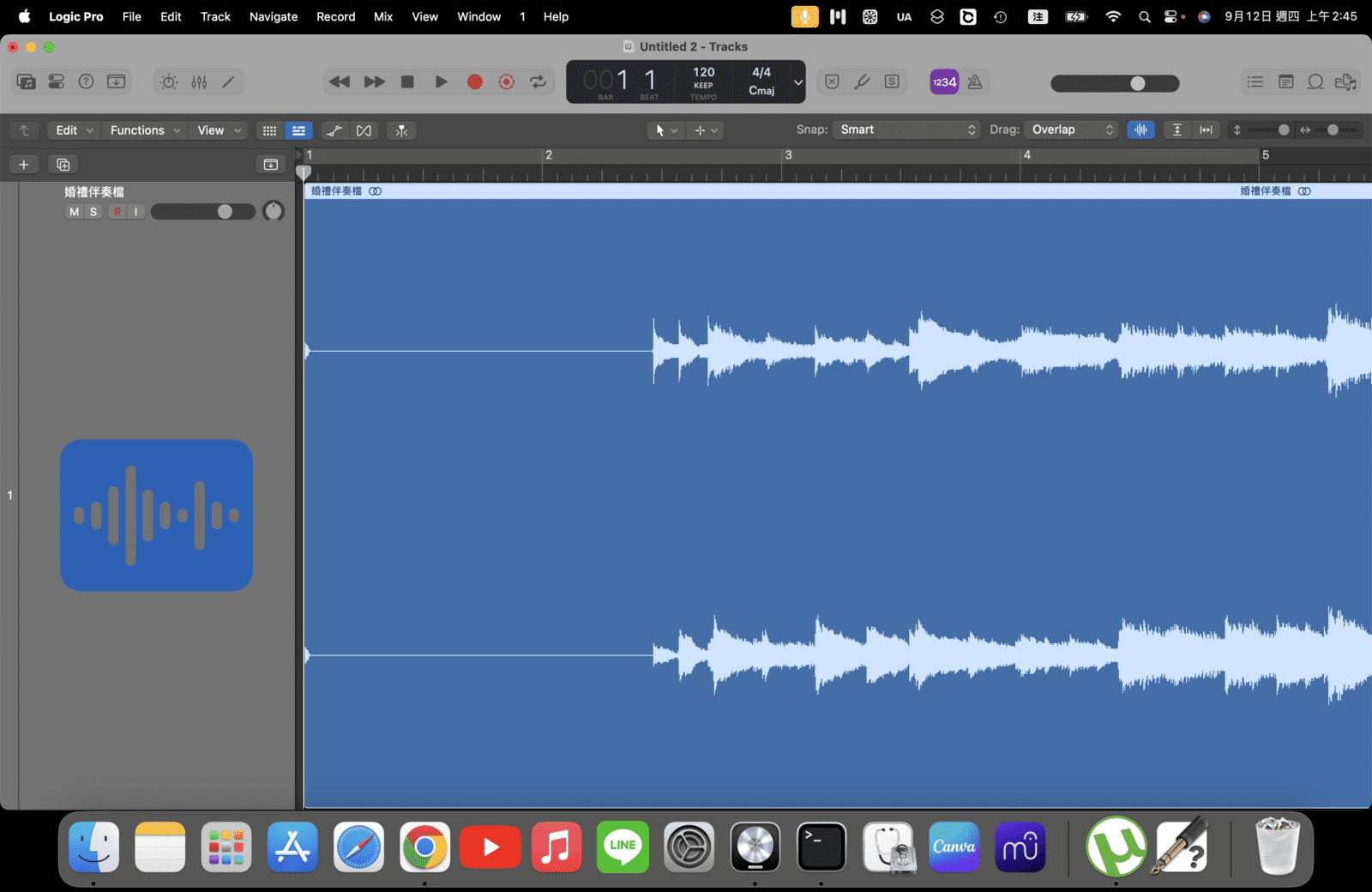1372x892 pixels.
Task: Open the Mix menu in menu bar
Action: 383,16
